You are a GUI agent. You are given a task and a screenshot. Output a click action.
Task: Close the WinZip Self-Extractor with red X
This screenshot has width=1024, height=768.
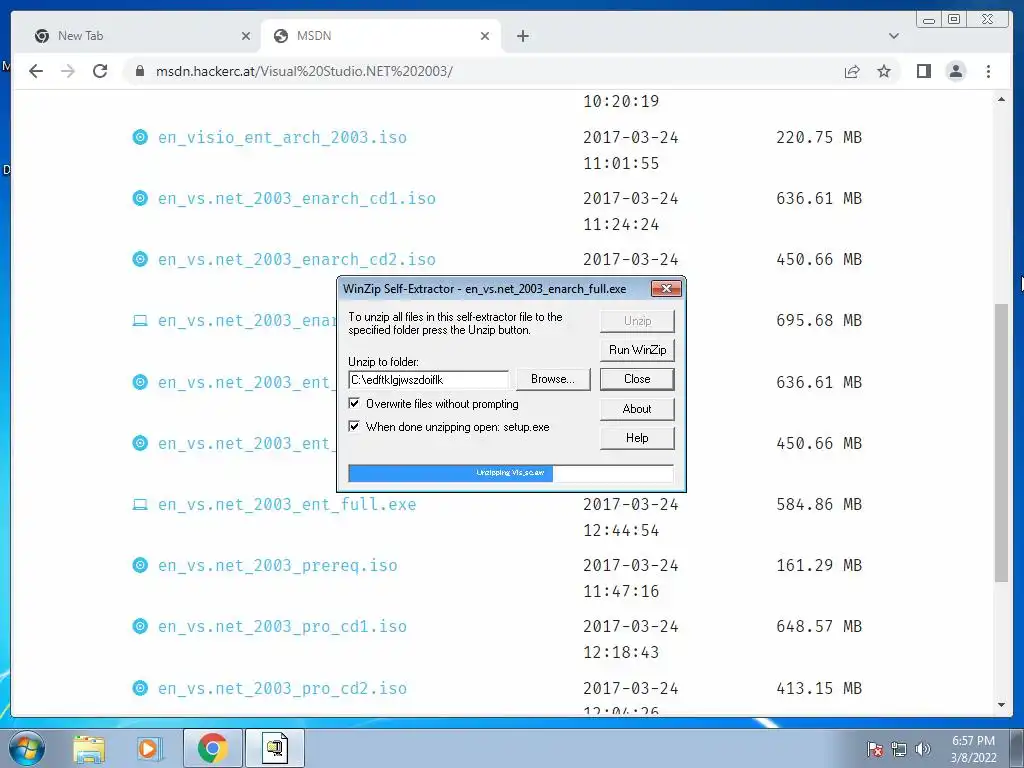point(666,288)
